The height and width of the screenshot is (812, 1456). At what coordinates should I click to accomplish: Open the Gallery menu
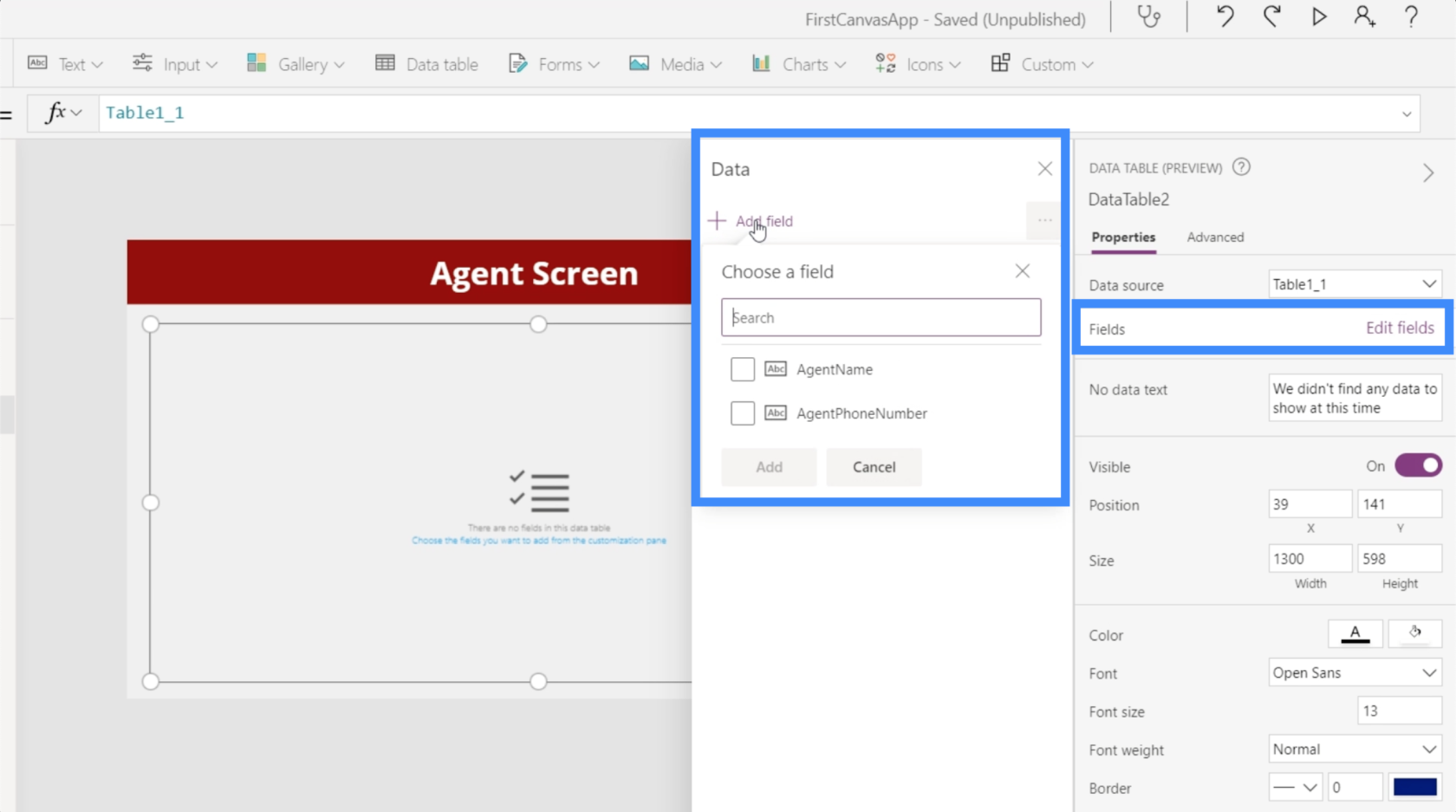pos(296,64)
